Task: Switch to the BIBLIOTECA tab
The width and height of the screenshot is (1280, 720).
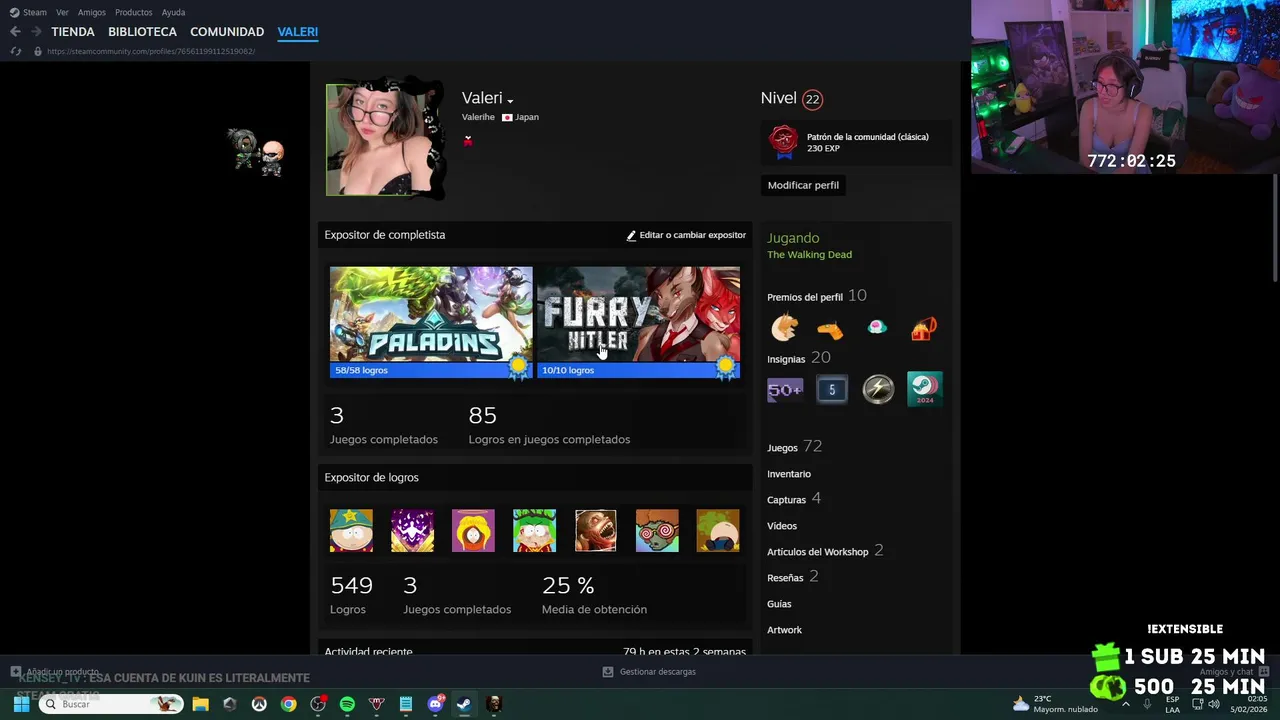Action: [x=142, y=32]
